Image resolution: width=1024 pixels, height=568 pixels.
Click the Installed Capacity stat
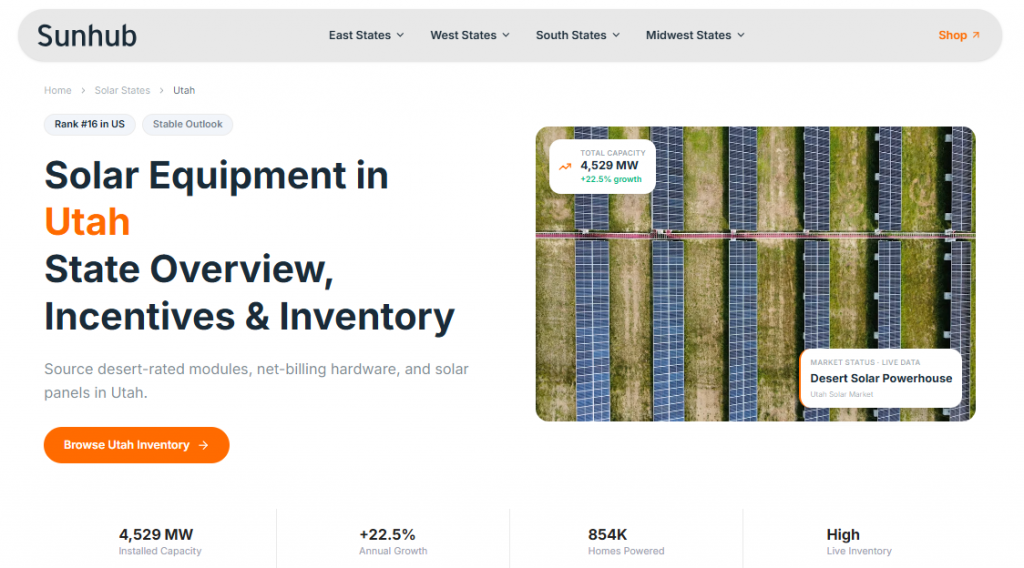pos(160,542)
